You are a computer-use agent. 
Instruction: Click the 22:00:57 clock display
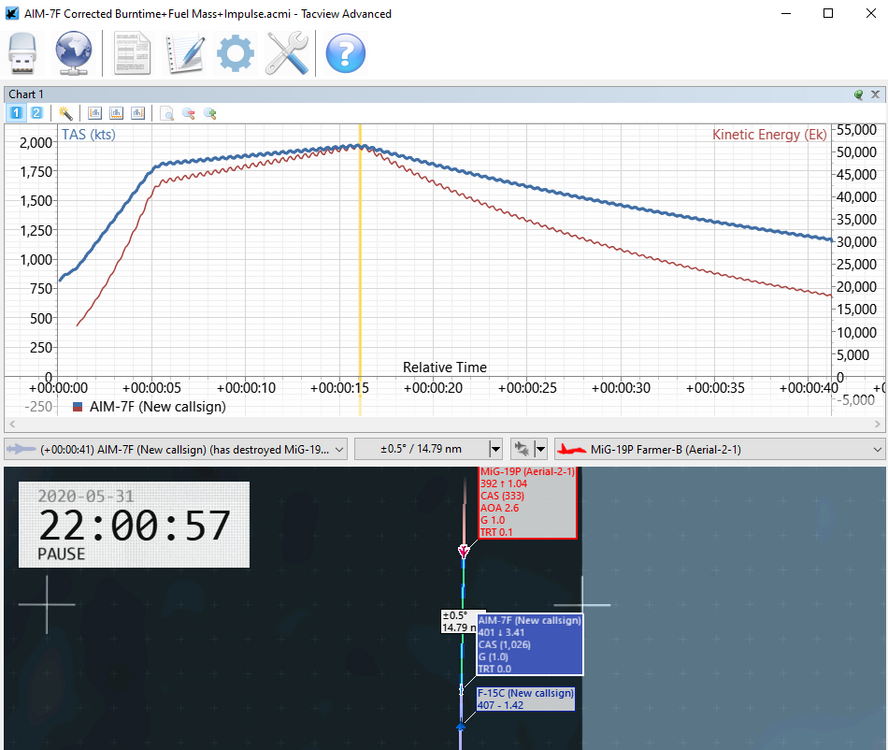(134, 526)
